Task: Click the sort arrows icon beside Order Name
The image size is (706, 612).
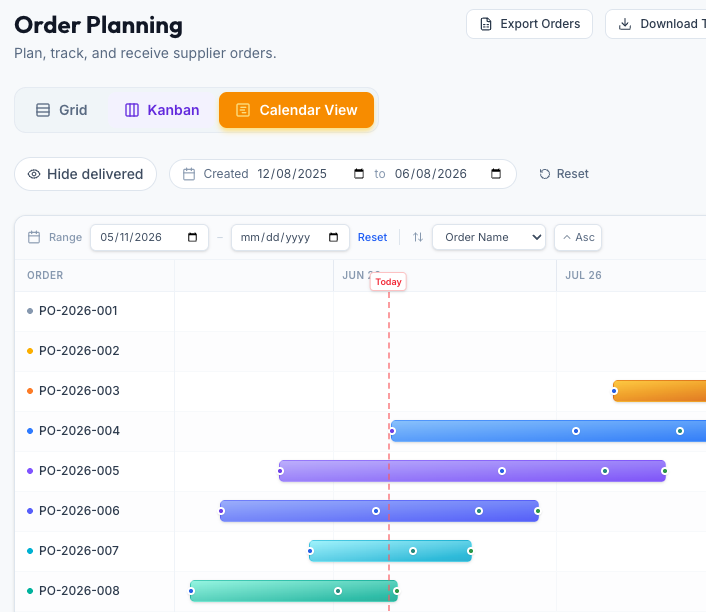Action: pos(418,237)
